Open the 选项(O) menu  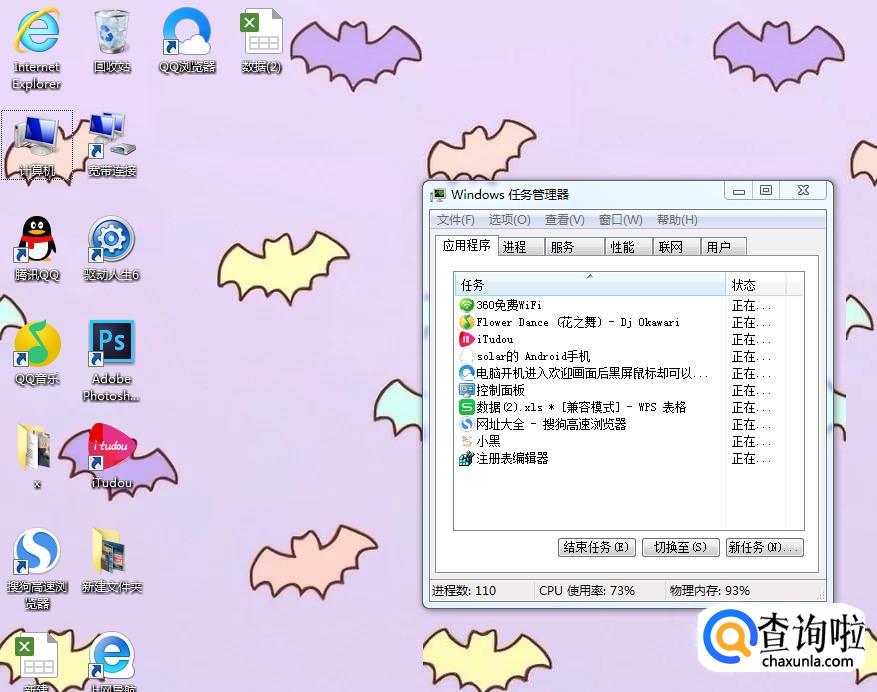tap(509, 220)
